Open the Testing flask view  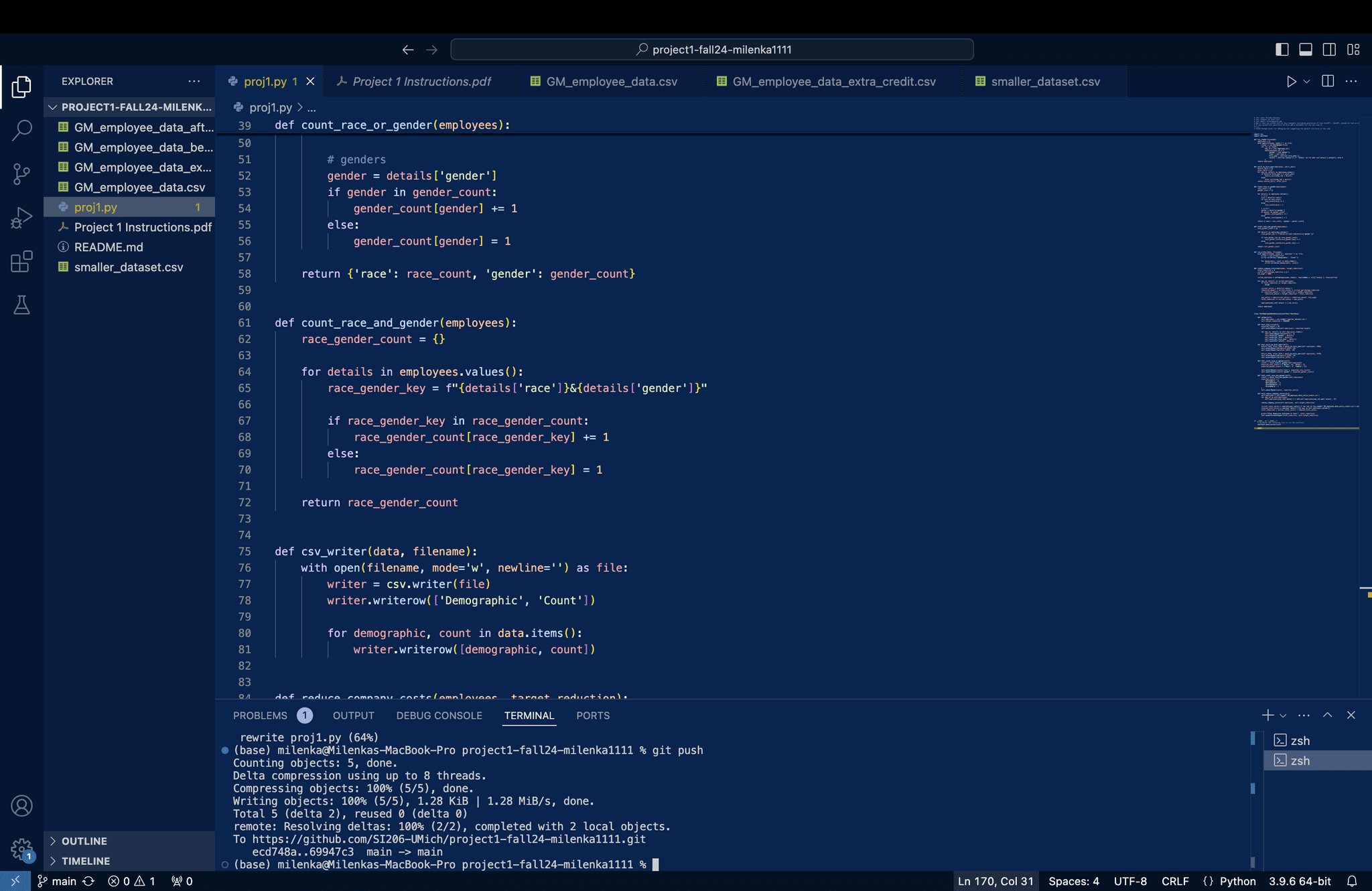(21, 305)
